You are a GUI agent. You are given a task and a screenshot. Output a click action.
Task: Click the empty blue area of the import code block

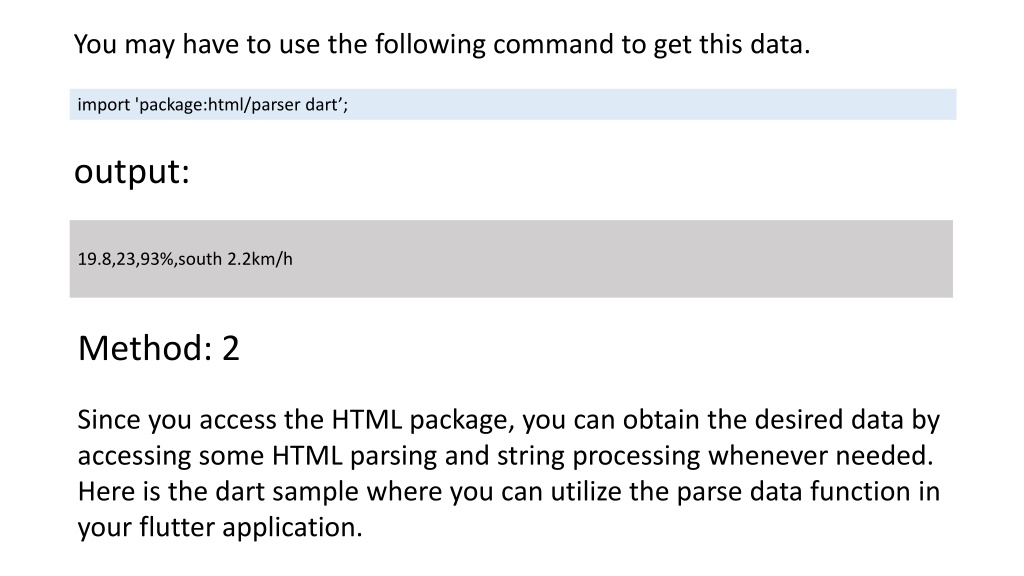pyautogui.click(x=653, y=104)
